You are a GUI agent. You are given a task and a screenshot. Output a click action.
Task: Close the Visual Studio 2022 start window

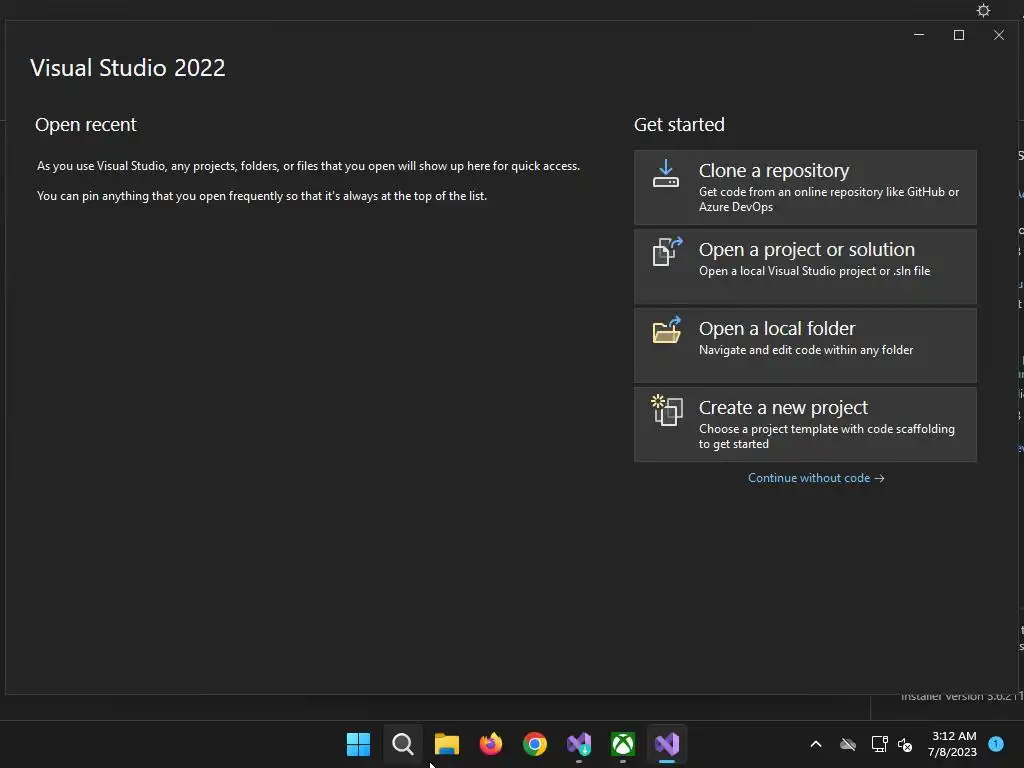click(x=999, y=35)
